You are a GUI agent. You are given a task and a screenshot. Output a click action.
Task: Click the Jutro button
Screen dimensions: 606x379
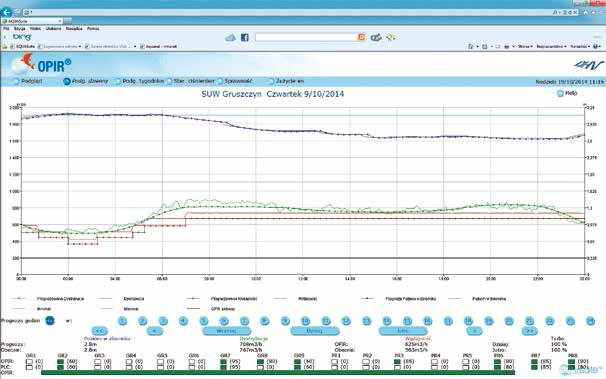403,331
